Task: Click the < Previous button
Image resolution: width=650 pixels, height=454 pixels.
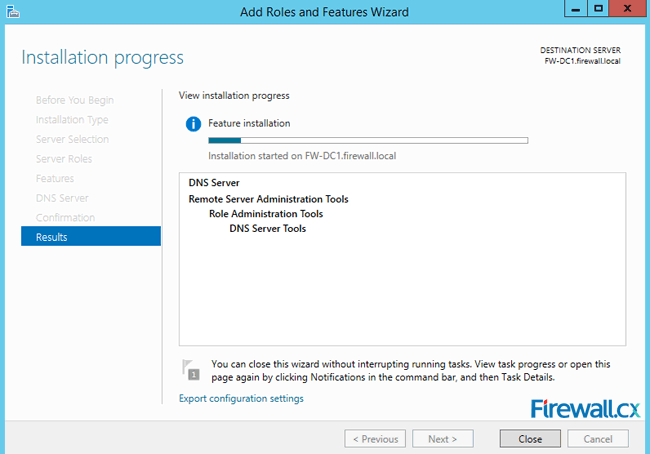Action: pyautogui.click(x=375, y=439)
